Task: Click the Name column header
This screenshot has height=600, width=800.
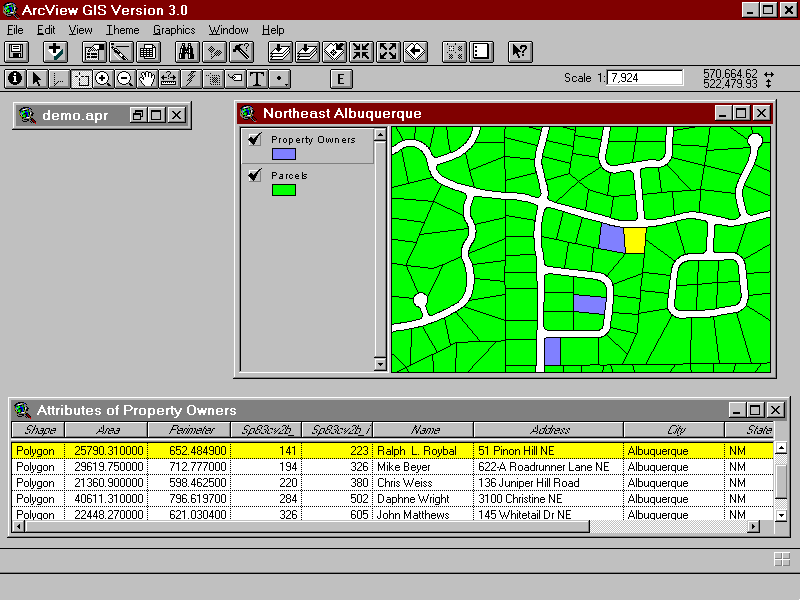Action: point(423,430)
